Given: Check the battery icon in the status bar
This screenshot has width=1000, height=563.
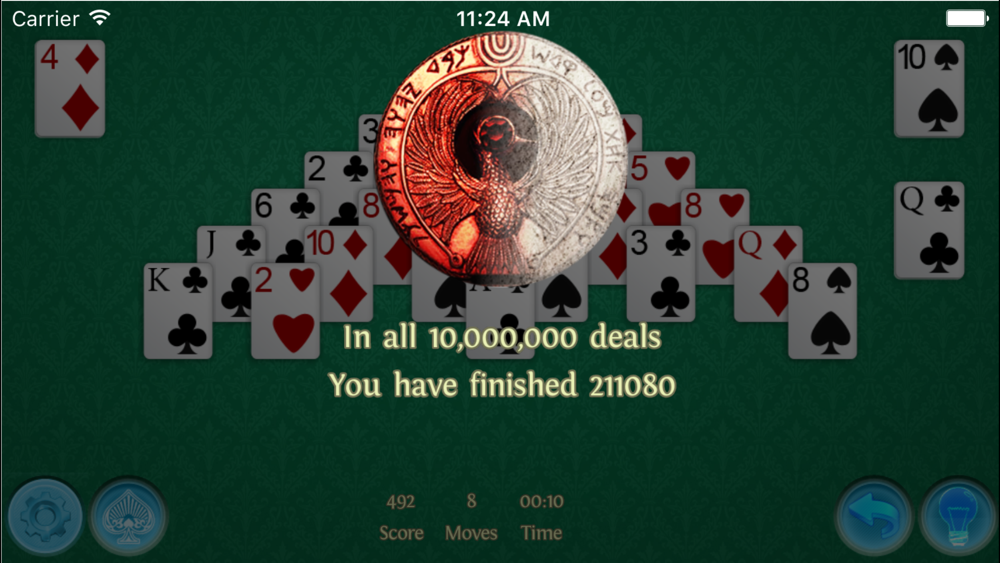Looking at the screenshot, I should (x=967, y=18).
